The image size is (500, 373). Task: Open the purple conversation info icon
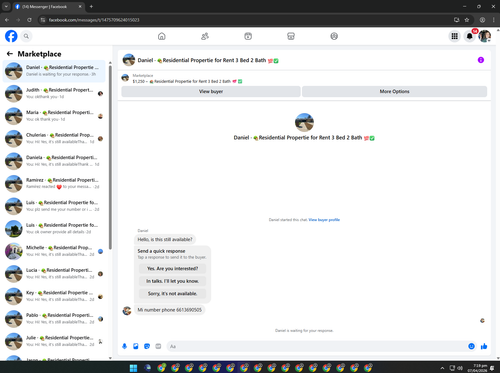(481, 60)
